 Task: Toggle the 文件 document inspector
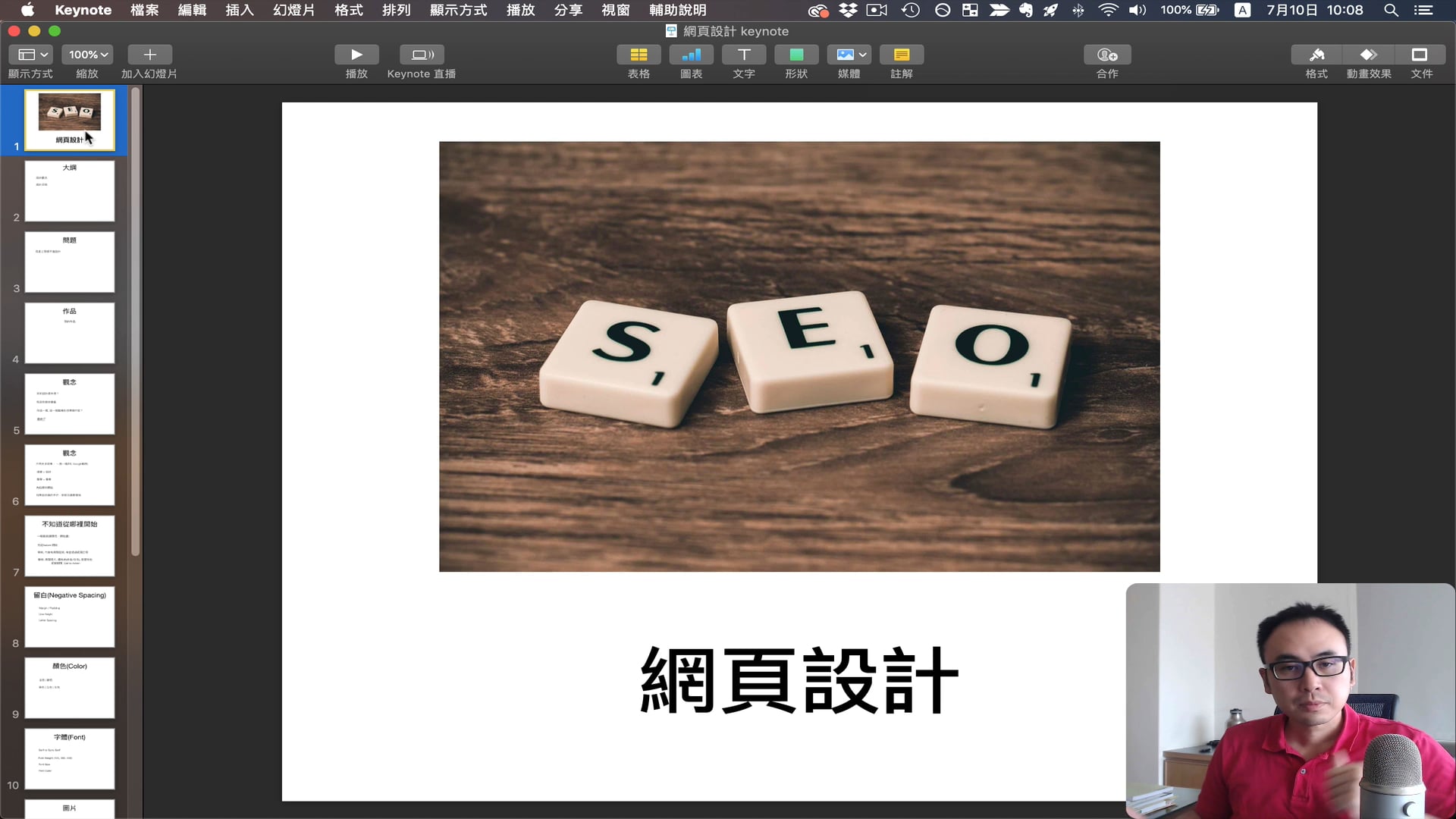click(x=1420, y=55)
